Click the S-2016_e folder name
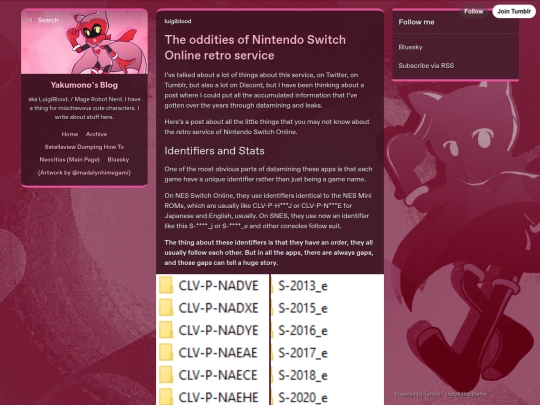This screenshot has height=405, width=540. tap(303, 331)
